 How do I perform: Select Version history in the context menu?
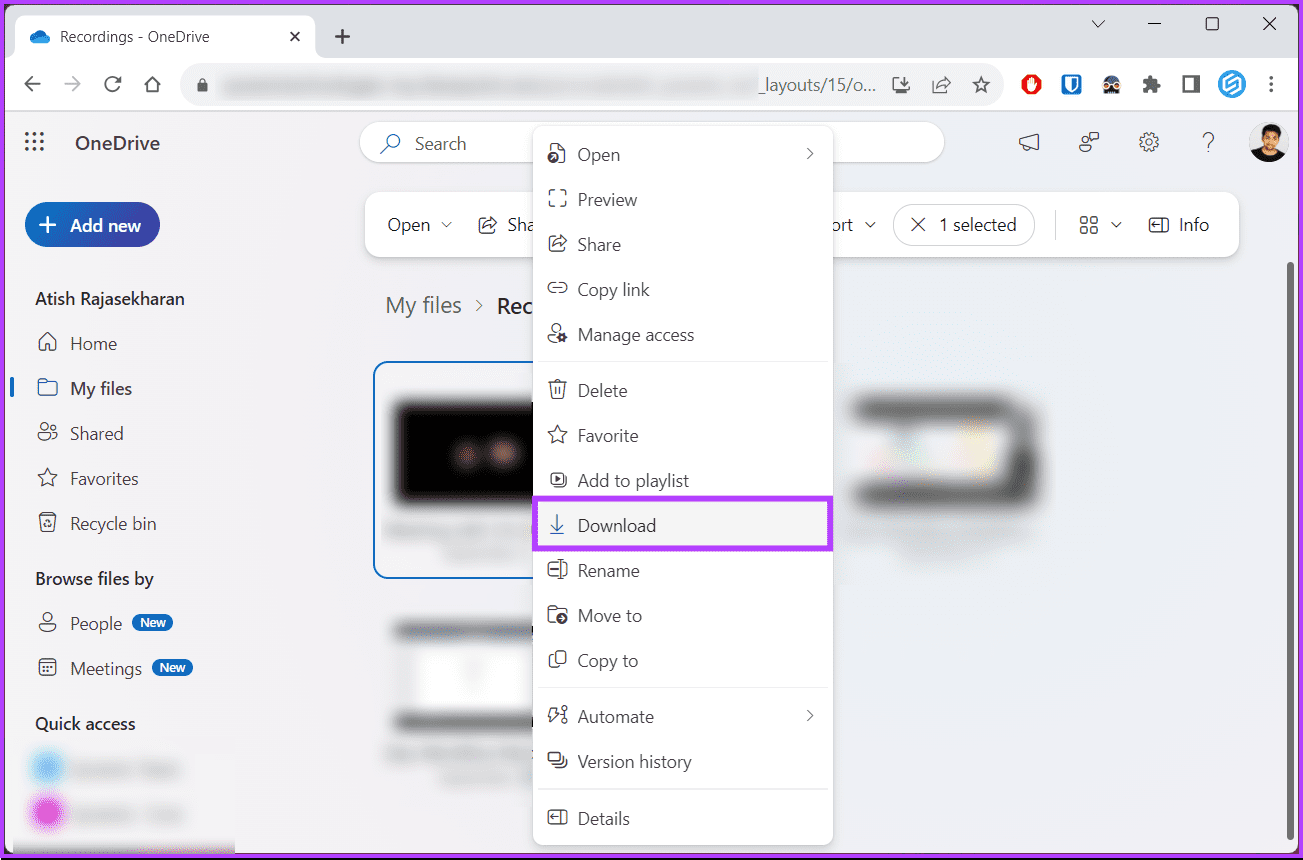tap(634, 762)
